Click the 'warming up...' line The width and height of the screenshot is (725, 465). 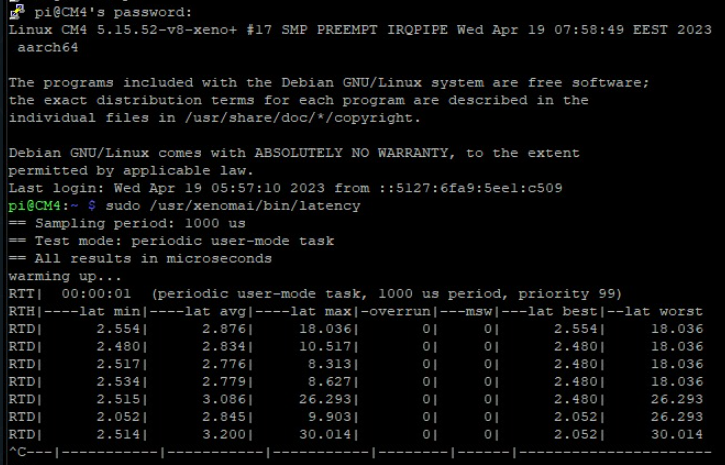pyautogui.click(x=65, y=276)
